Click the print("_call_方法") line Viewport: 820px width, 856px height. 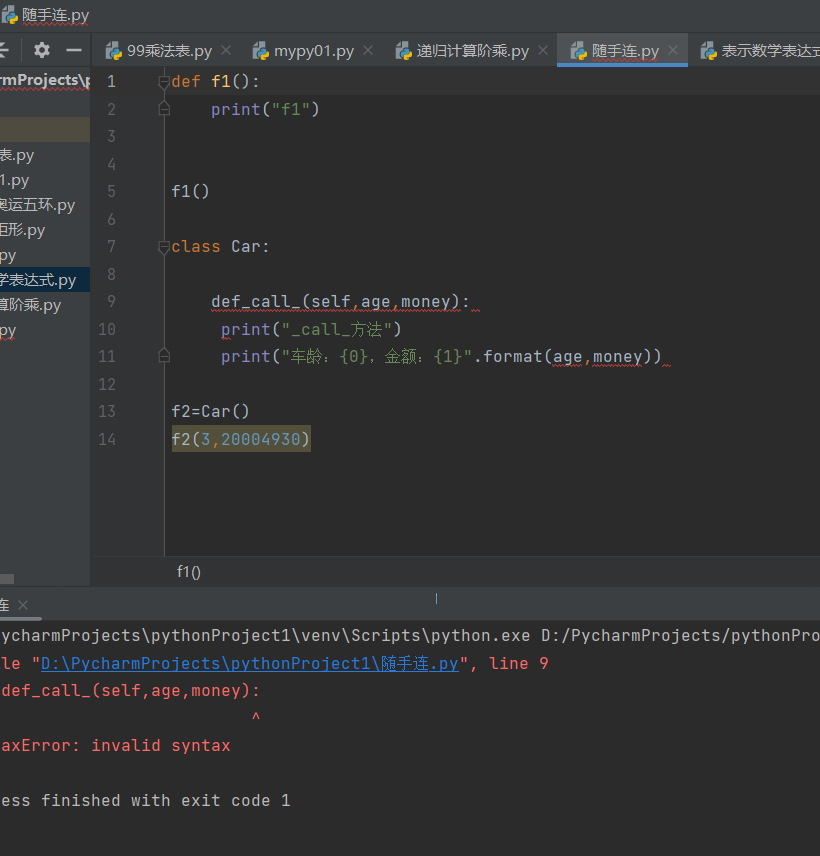(x=311, y=329)
